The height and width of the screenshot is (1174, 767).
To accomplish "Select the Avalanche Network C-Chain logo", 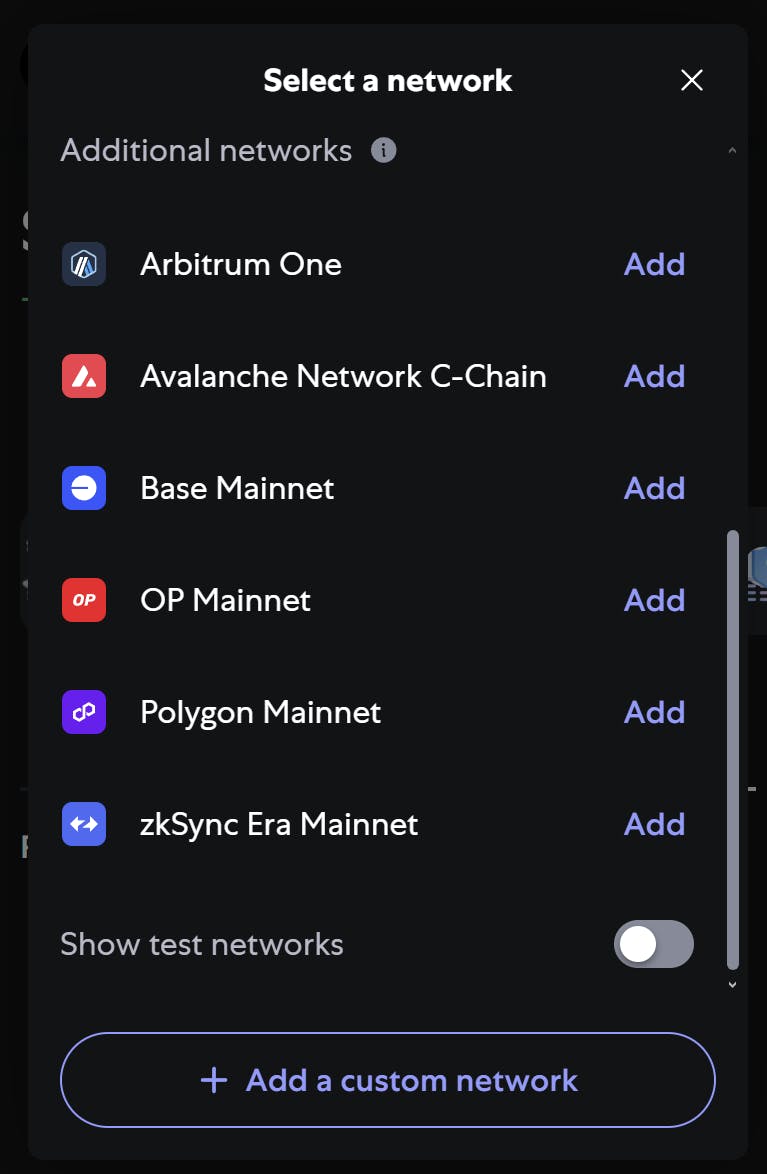I will [x=83, y=376].
